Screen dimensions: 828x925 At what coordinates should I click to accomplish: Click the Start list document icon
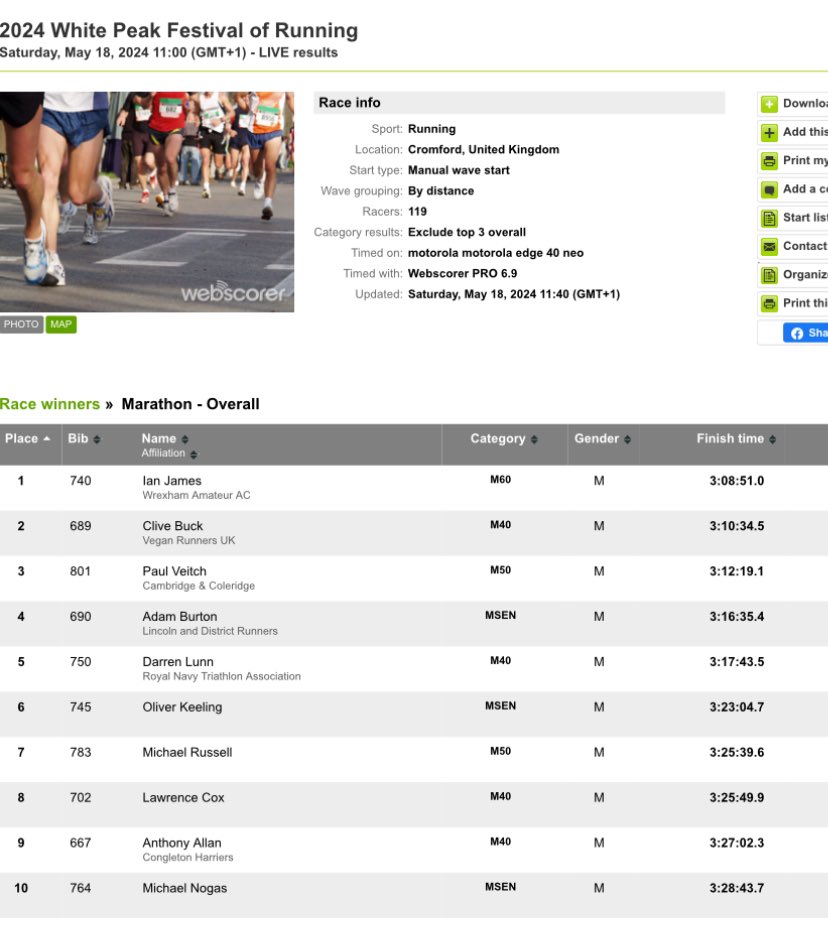click(x=769, y=218)
